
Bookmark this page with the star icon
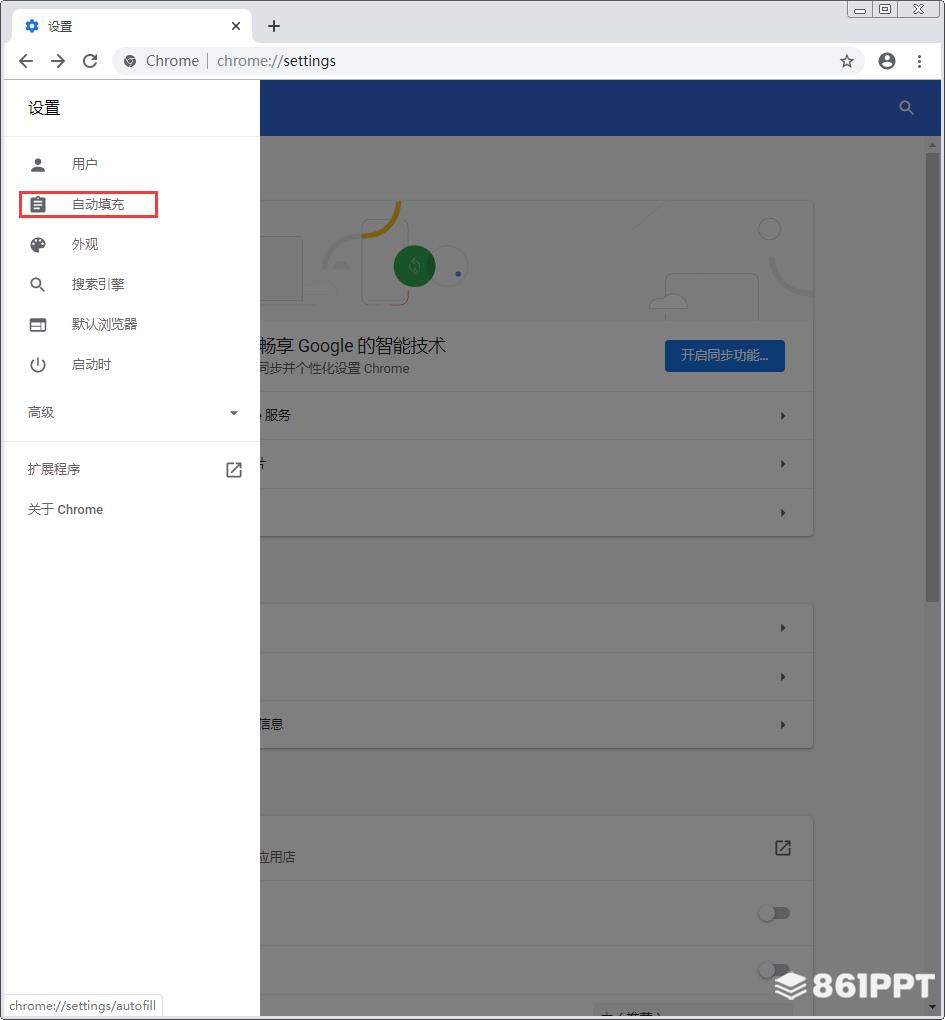tap(846, 61)
